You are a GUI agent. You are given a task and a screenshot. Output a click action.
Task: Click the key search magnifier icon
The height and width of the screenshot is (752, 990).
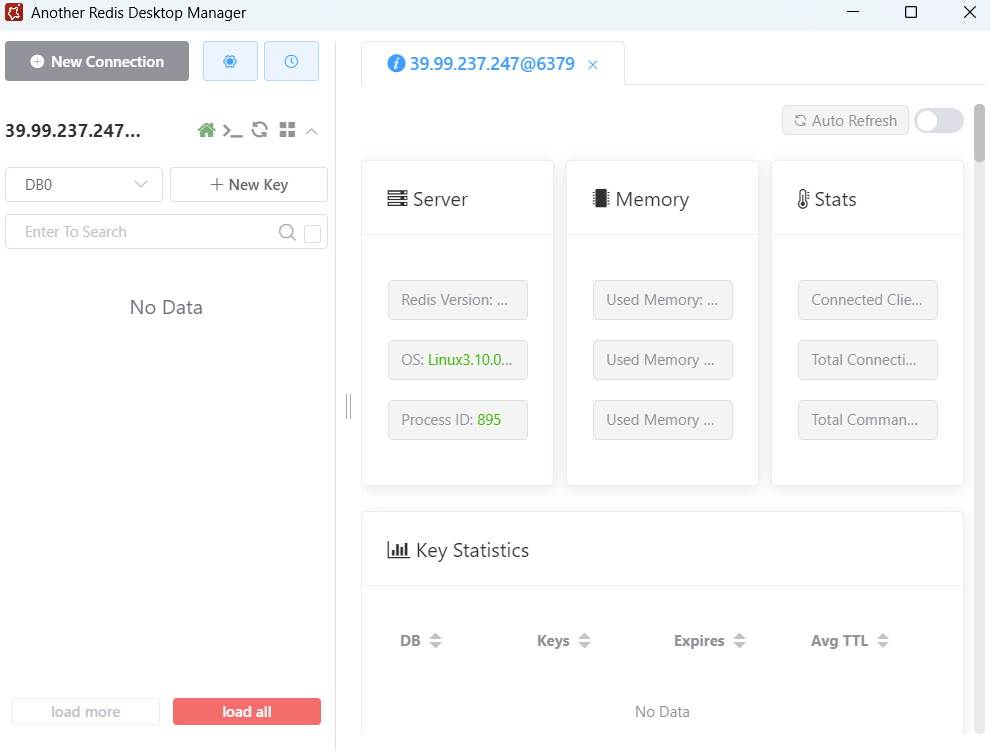point(287,232)
